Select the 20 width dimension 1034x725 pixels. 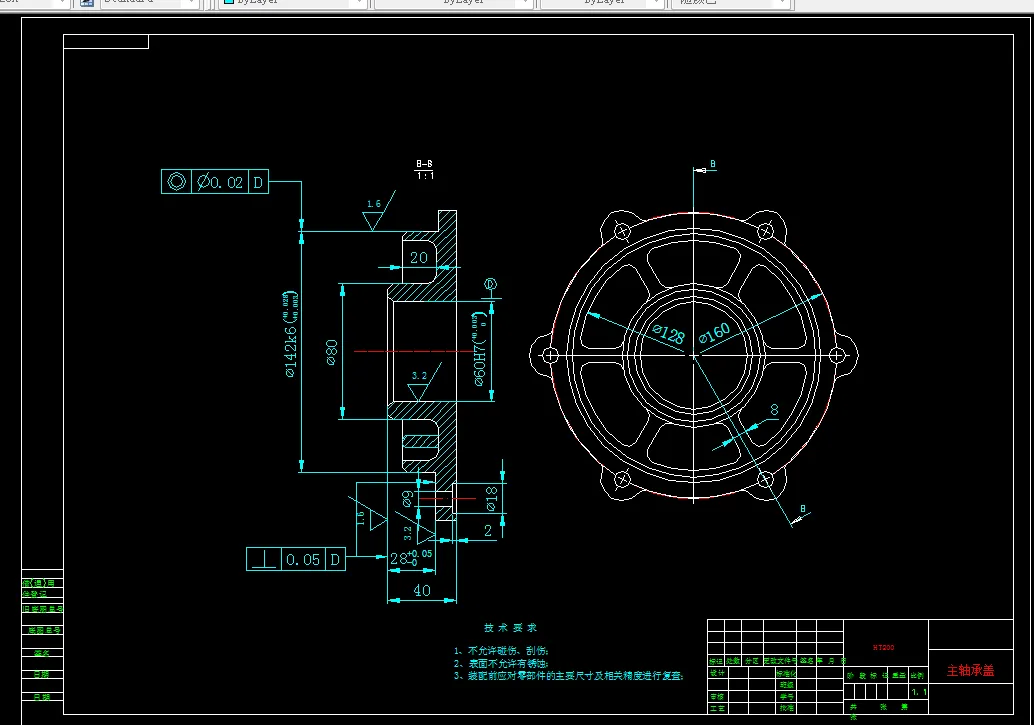[419, 258]
